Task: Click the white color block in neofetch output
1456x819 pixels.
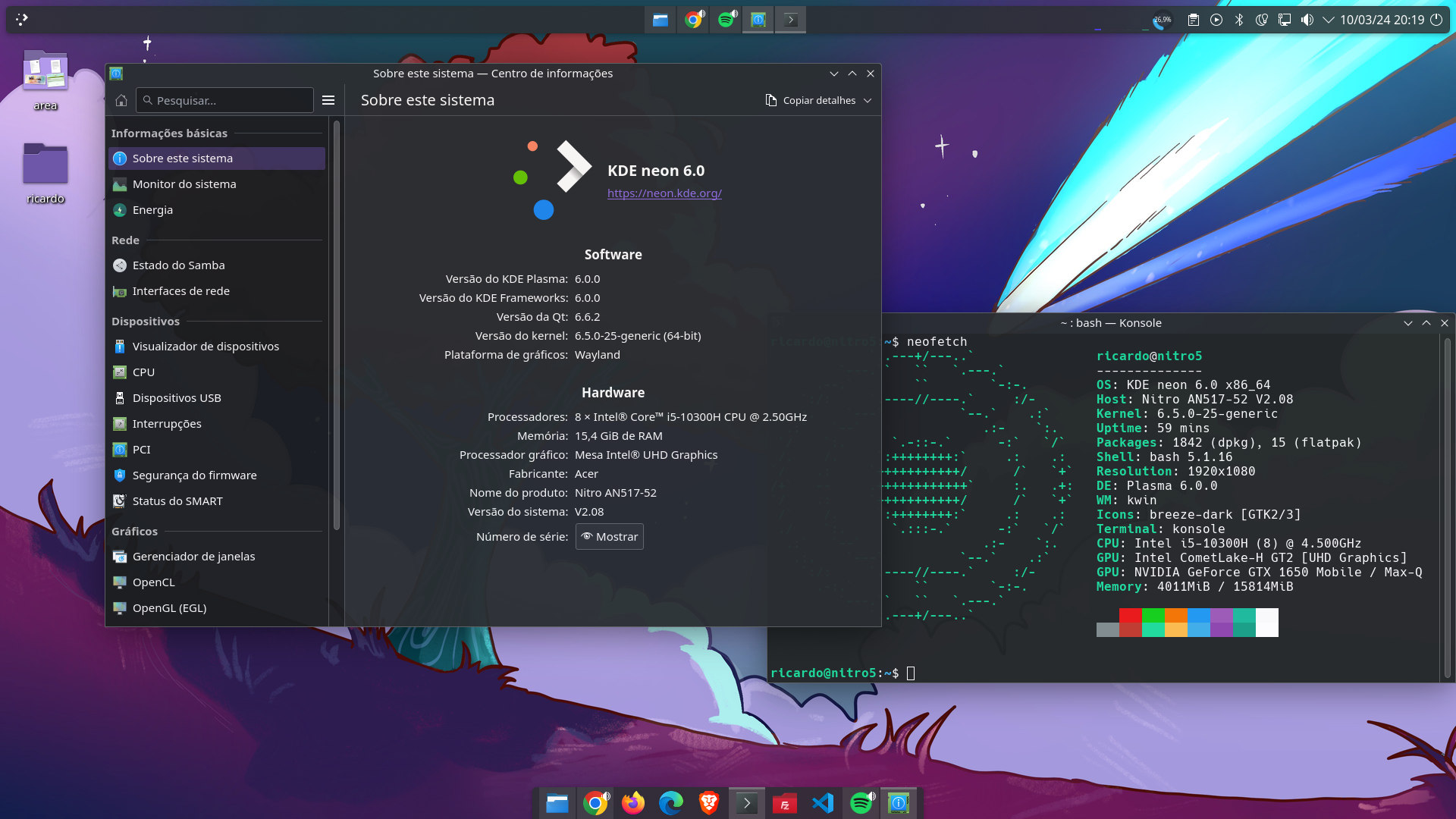Action: coord(1267,623)
